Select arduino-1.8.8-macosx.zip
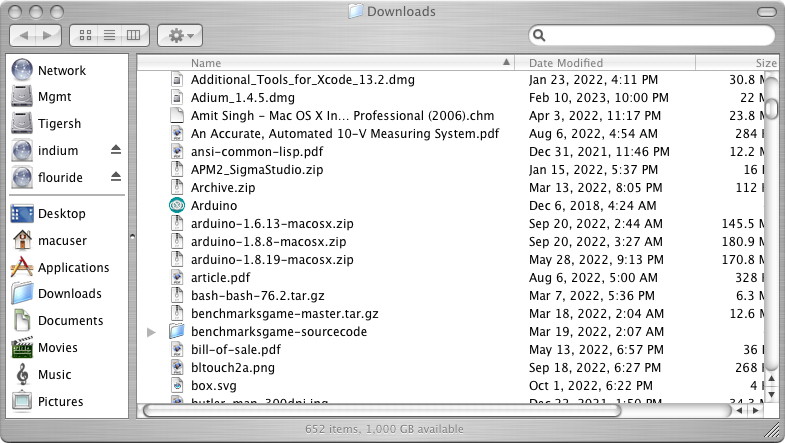 point(268,242)
